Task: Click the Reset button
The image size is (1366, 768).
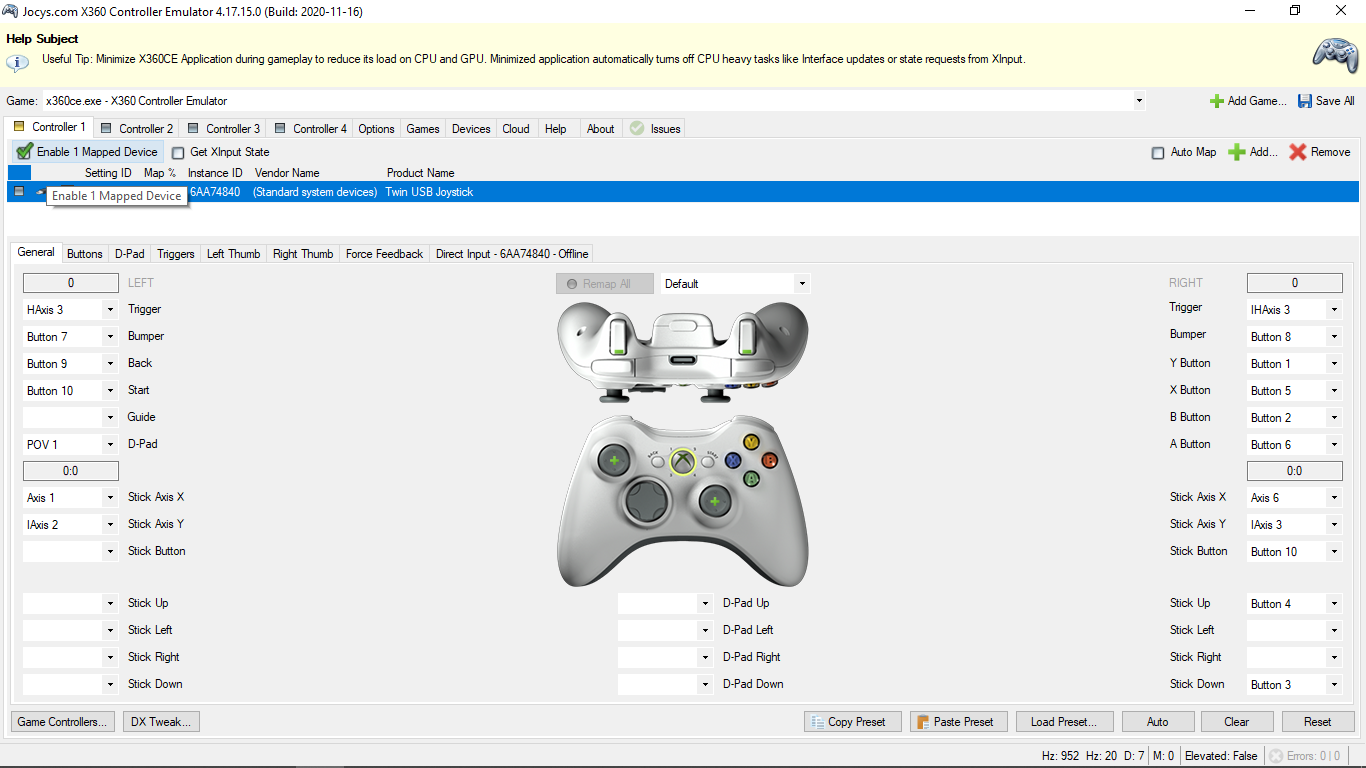Action: (x=1318, y=722)
